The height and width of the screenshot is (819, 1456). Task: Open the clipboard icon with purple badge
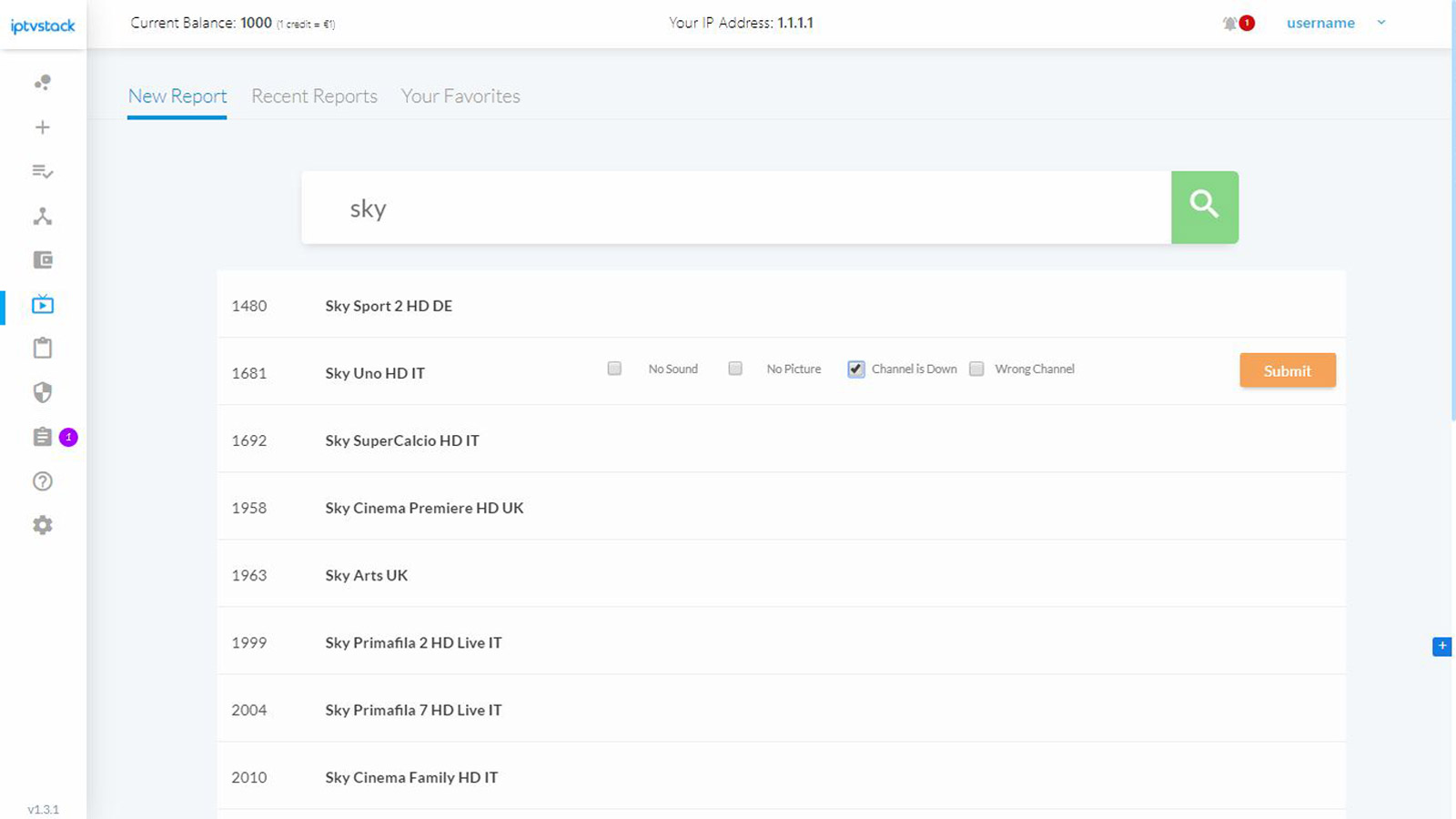(x=43, y=437)
